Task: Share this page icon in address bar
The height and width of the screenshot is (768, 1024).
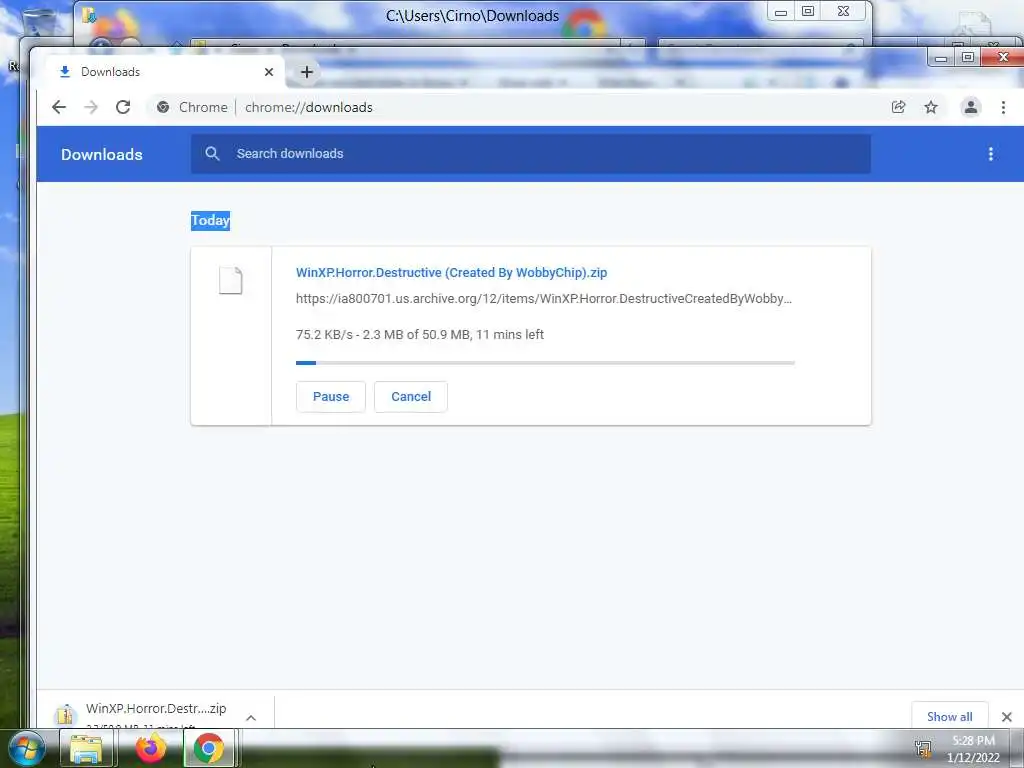Action: [899, 107]
